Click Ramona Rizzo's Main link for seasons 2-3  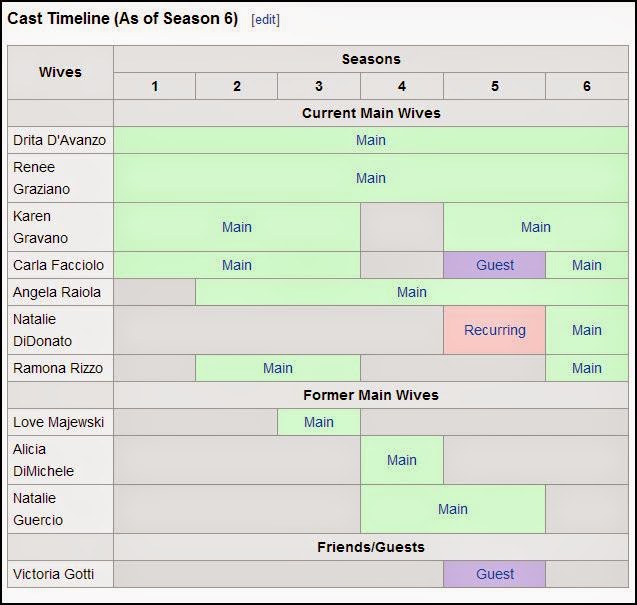278,368
